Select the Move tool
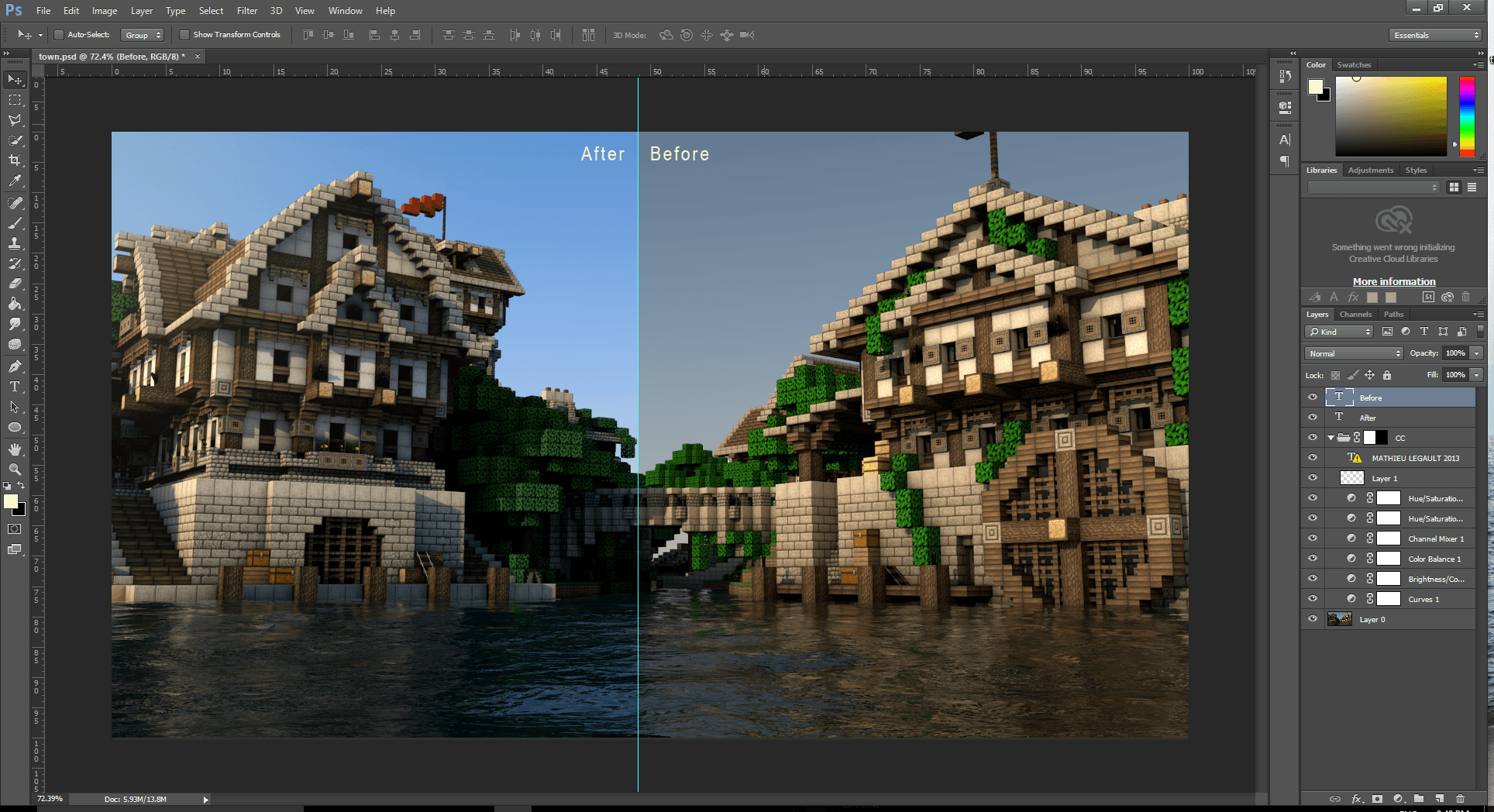 (15, 80)
